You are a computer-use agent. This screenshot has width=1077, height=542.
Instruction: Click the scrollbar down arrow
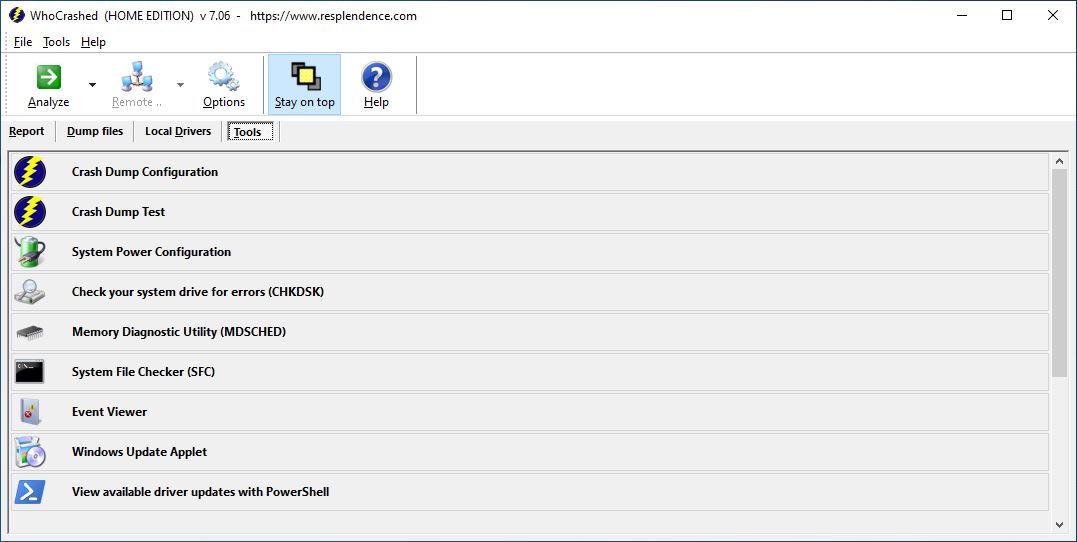tap(1059, 525)
